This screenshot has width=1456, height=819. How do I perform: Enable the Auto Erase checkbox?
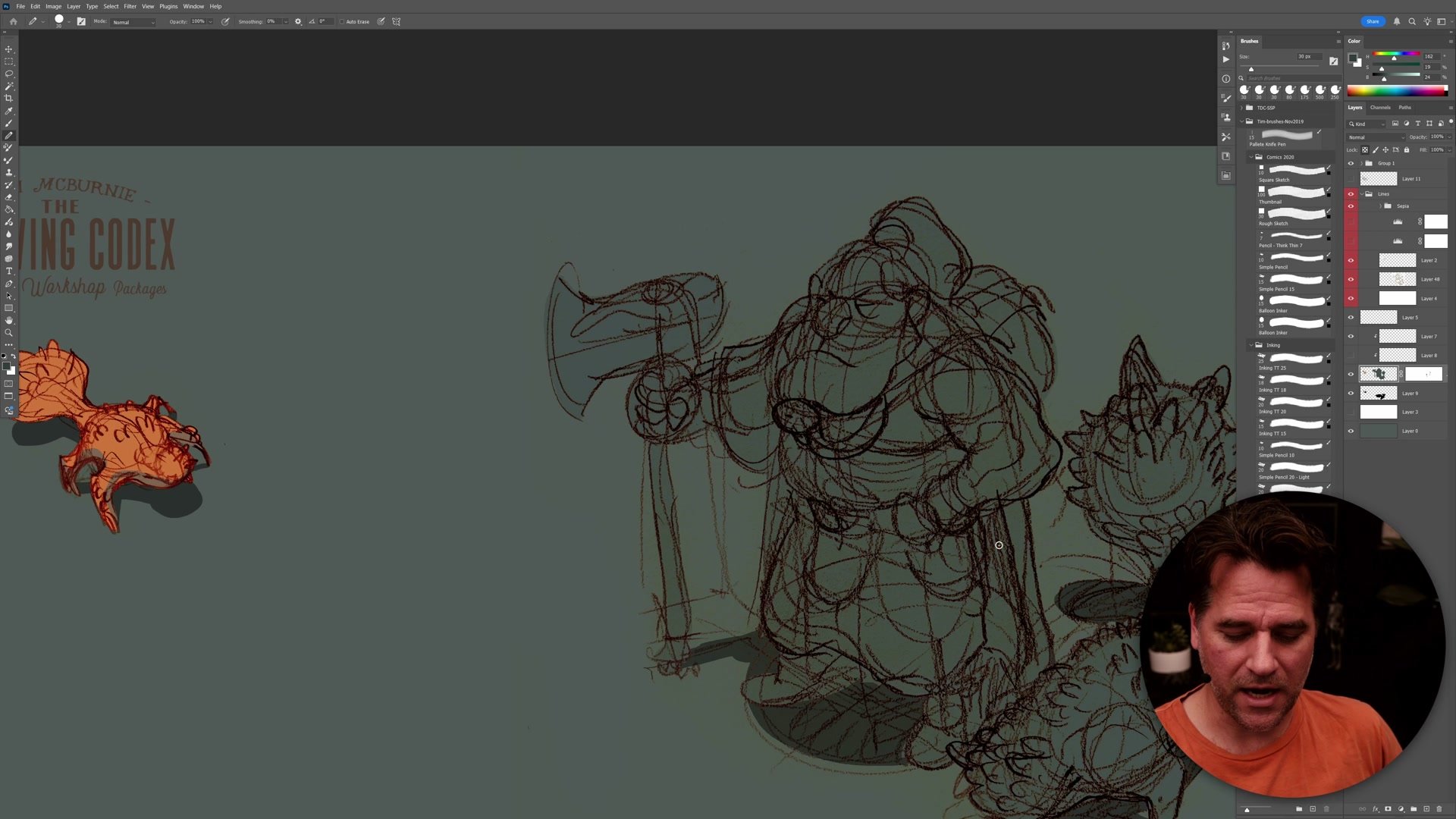(342, 22)
